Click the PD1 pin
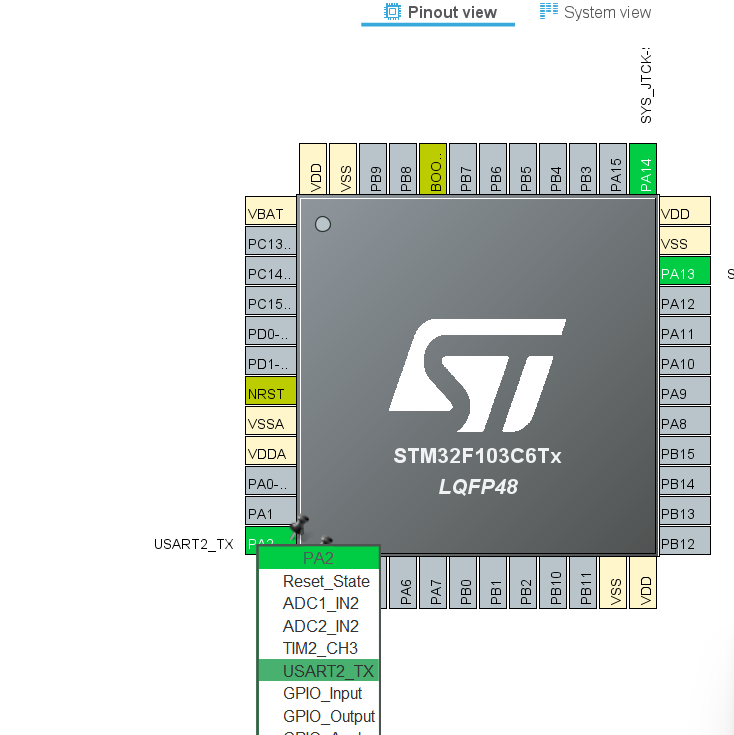Image resolution: width=734 pixels, height=735 pixels. pyautogui.click(x=271, y=360)
